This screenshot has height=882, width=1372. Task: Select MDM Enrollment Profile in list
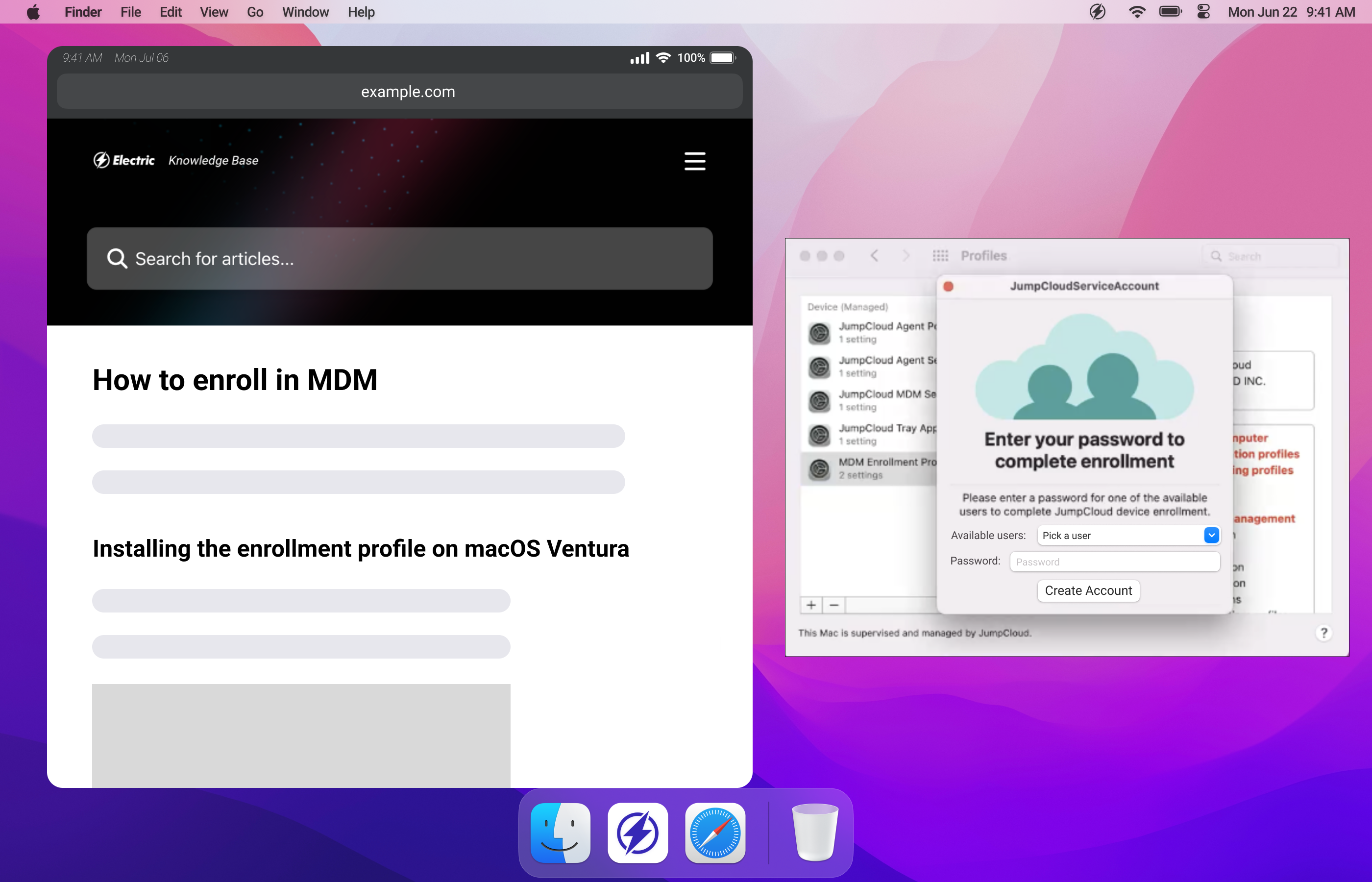pyautogui.click(x=870, y=468)
